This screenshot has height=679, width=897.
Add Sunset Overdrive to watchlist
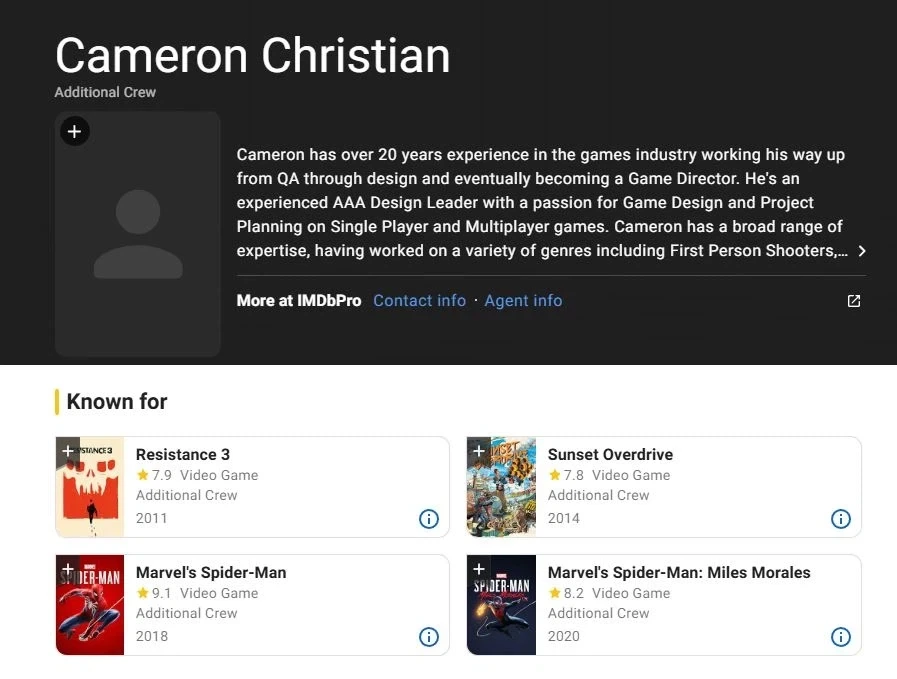[x=479, y=451]
